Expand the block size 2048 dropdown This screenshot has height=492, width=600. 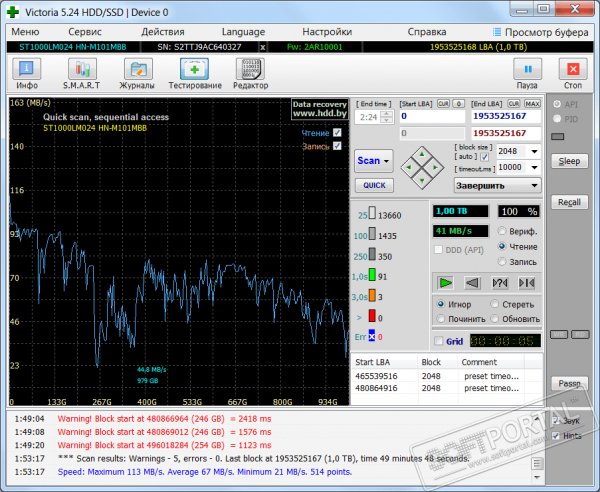(x=534, y=152)
